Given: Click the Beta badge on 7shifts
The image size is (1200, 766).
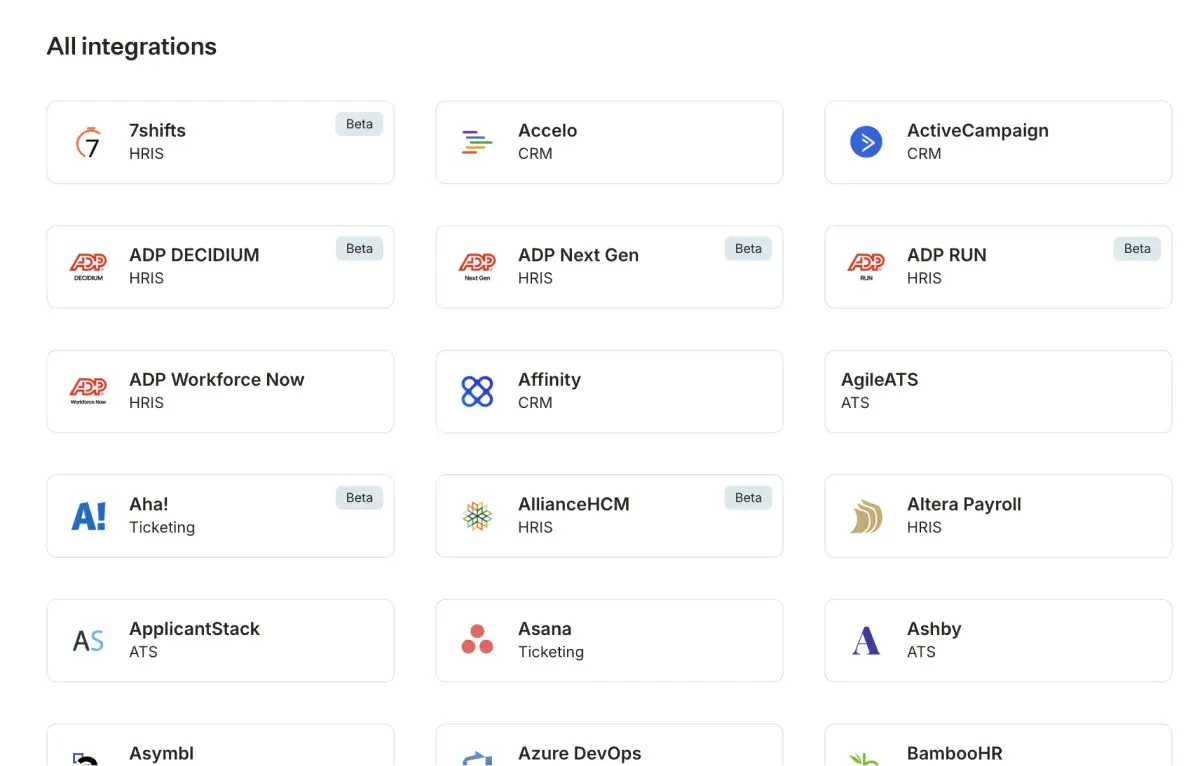Looking at the screenshot, I should (x=359, y=124).
